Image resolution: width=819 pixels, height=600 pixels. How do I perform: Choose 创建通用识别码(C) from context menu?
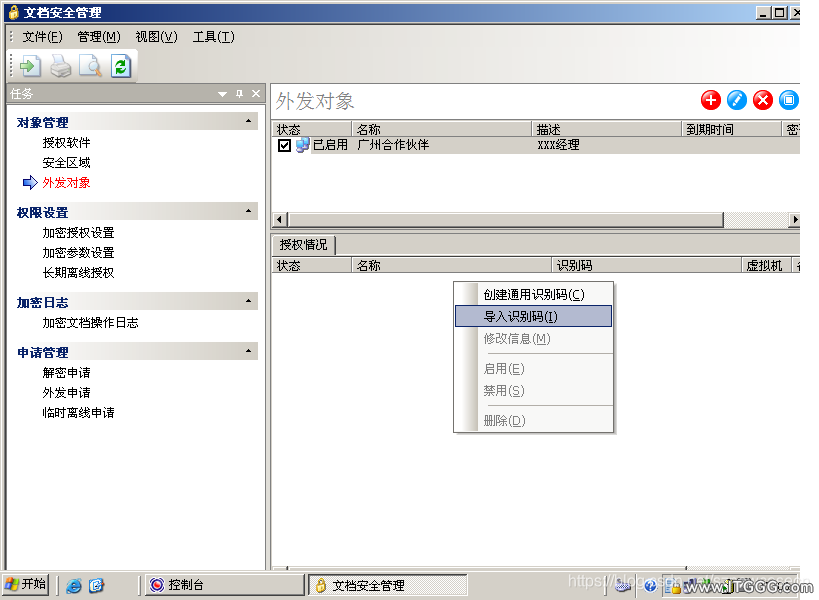pyautogui.click(x=533, y=295)
